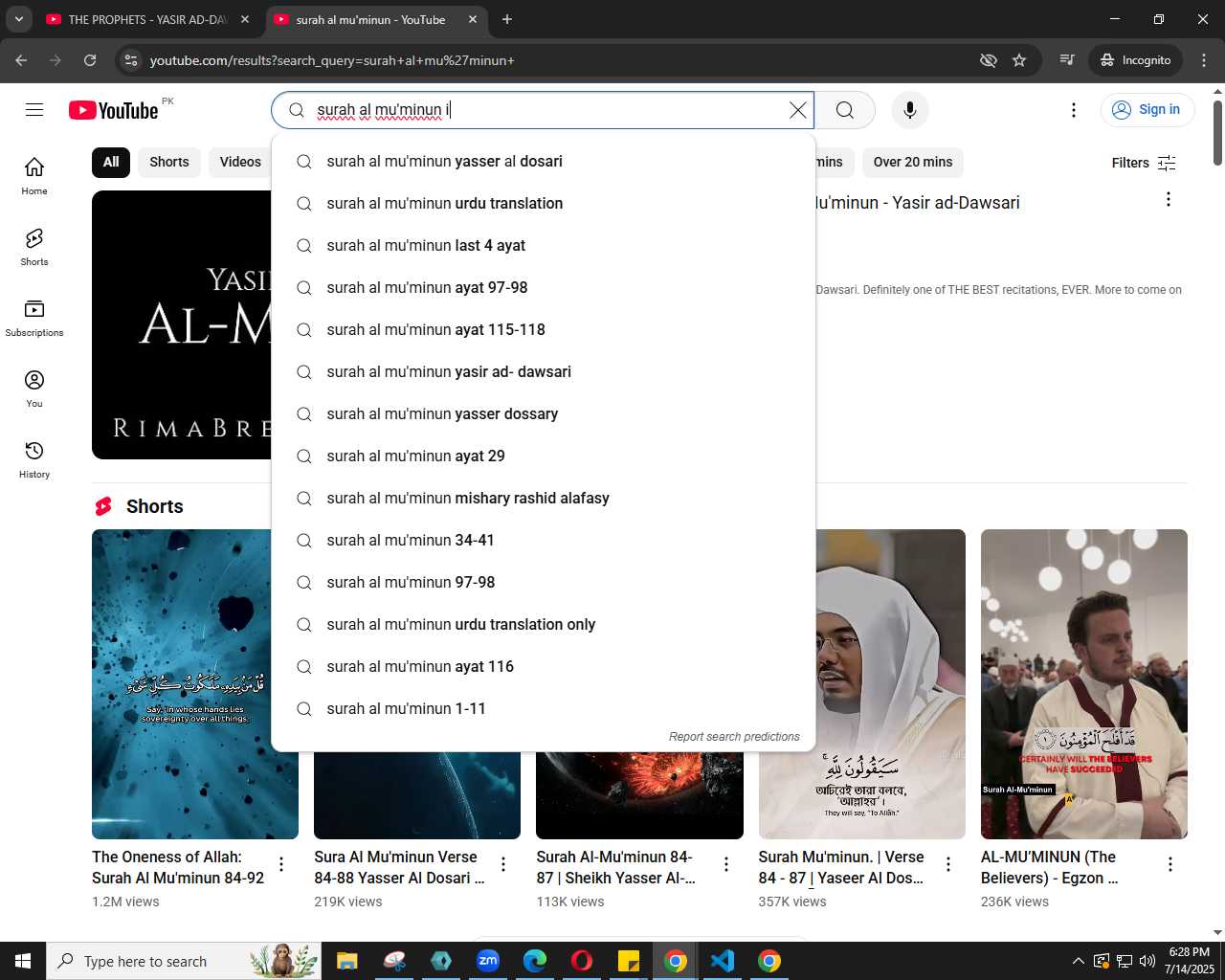Open options for AL-MU'MINUN (The Believers) short
Screen dimensions: 1225x980
click(1169, 864)
